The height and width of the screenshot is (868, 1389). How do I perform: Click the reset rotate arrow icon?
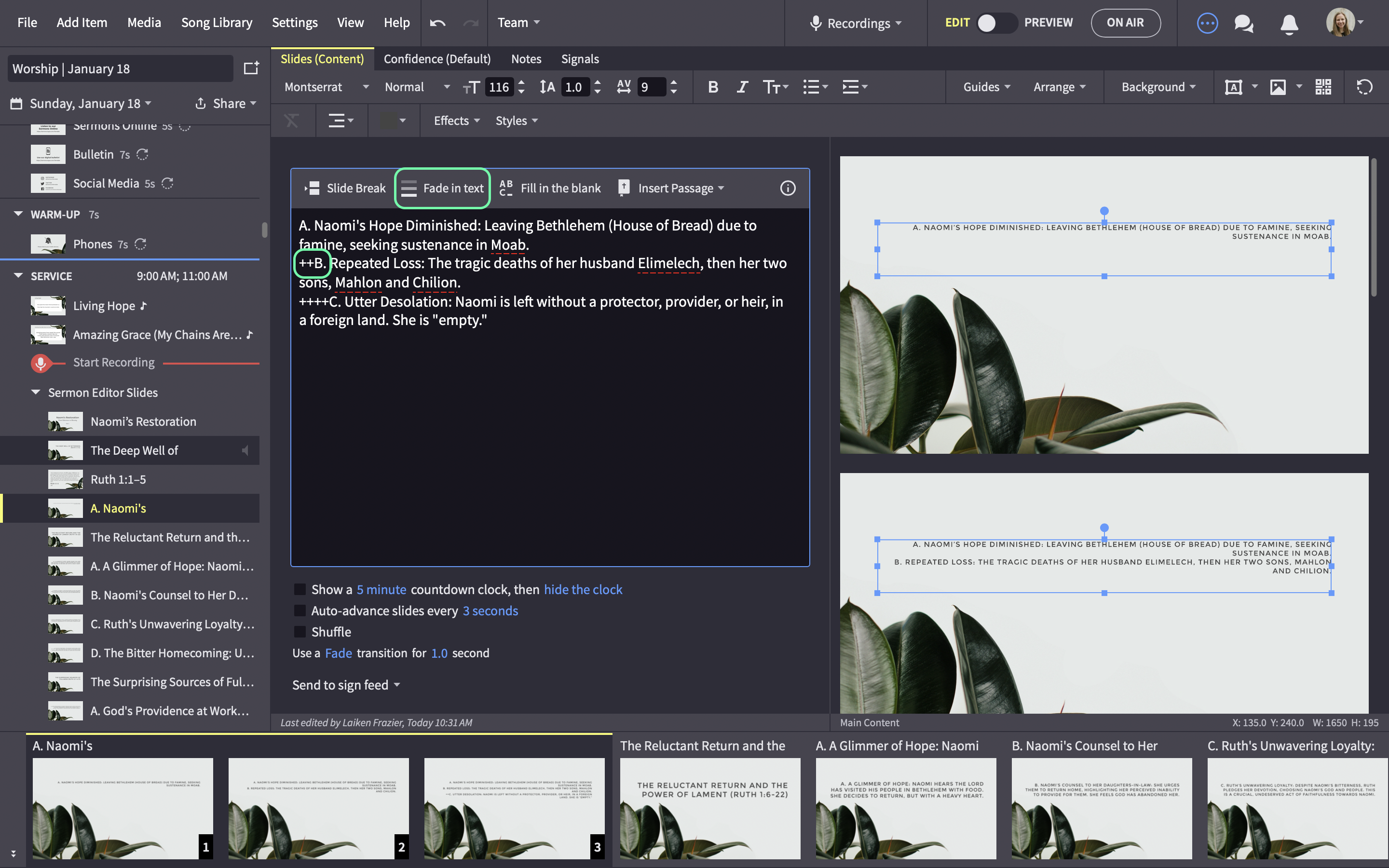click(1364, 87)
